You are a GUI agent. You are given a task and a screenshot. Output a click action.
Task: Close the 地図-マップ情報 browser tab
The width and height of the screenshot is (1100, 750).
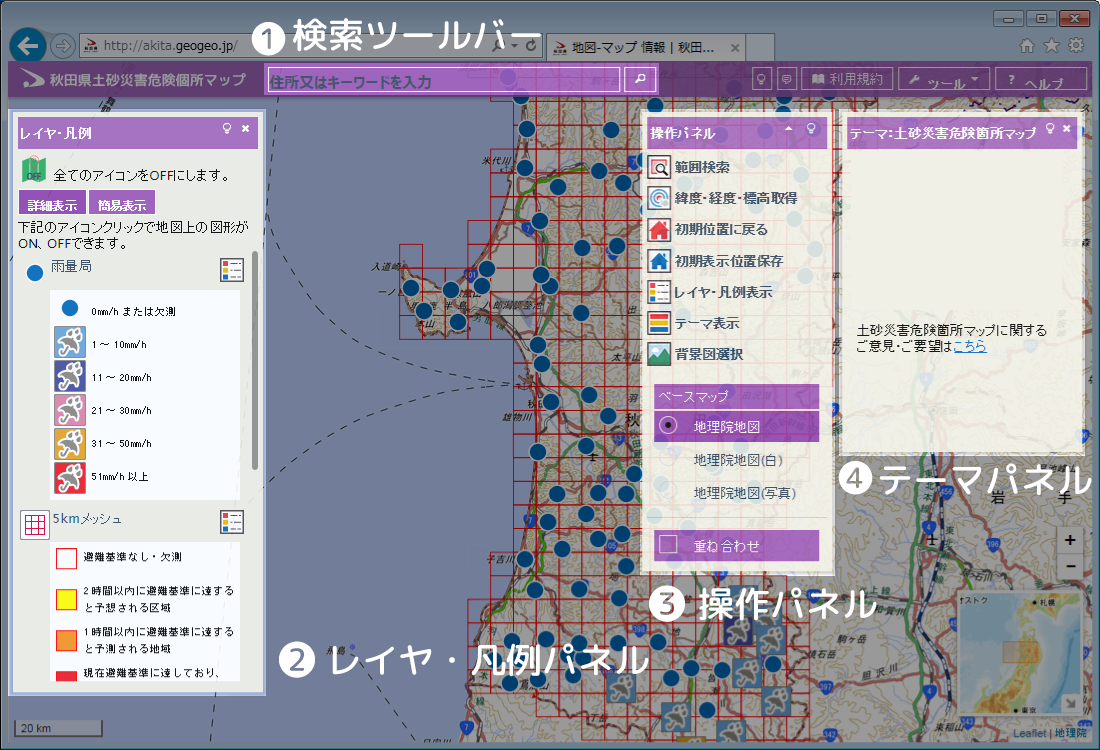[x=735, y=48]
